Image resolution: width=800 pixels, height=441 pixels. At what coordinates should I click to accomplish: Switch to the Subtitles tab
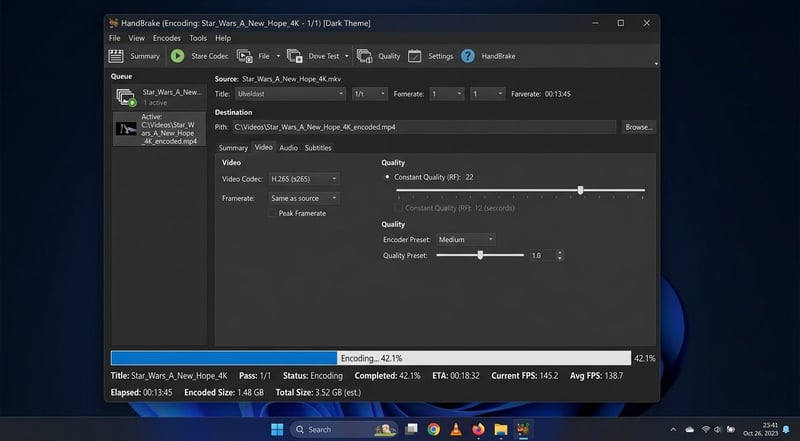point(318,148)
